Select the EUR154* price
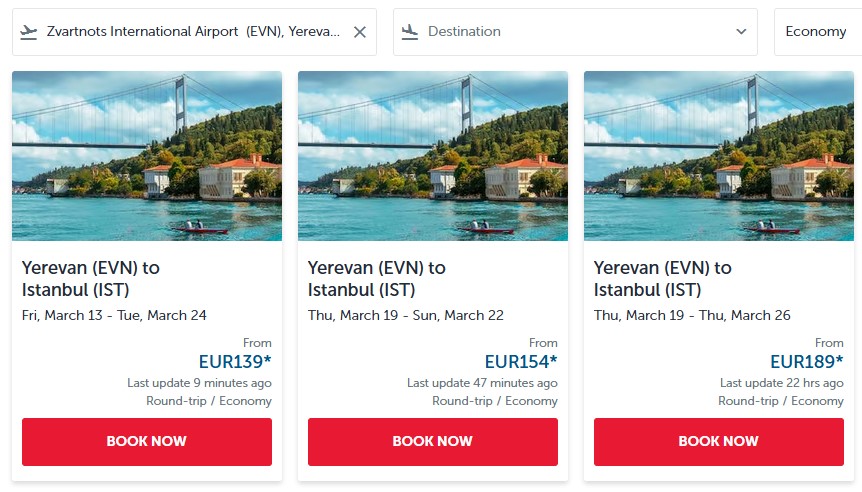 click(x=521, y=362)
